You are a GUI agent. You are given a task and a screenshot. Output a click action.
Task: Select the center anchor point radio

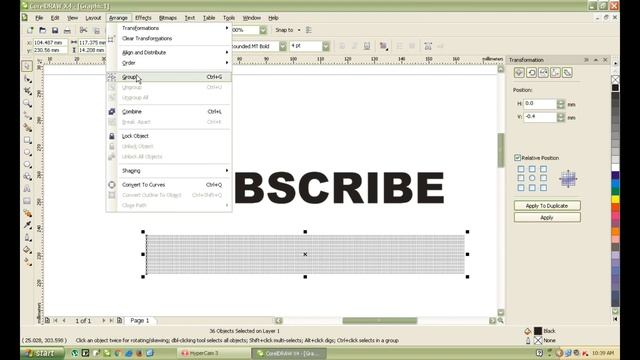pos(532,178)
